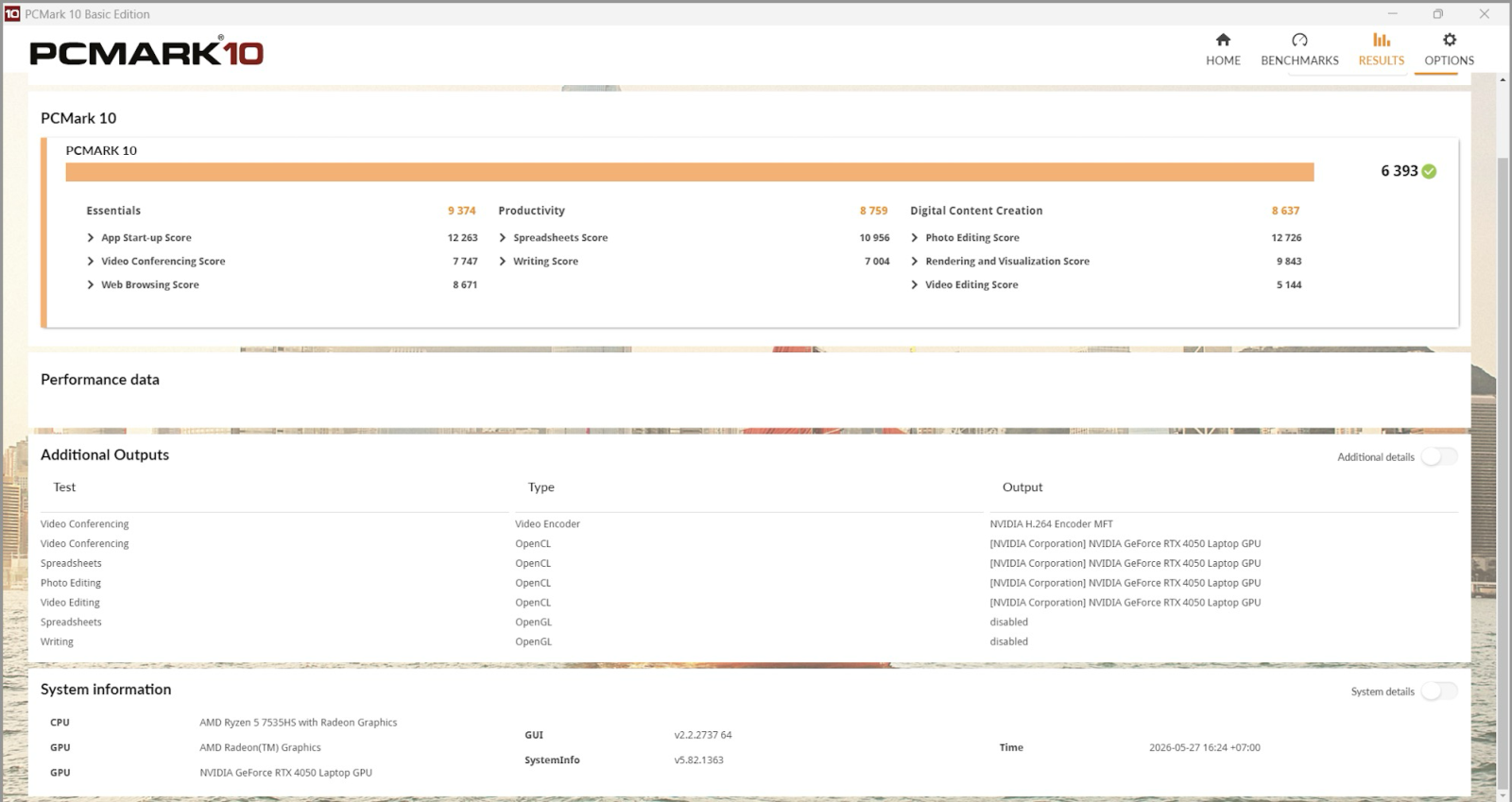Restore down the window
This screenshot has height=802, width=1512.
pyautogui.click(x=1437, y=13)
